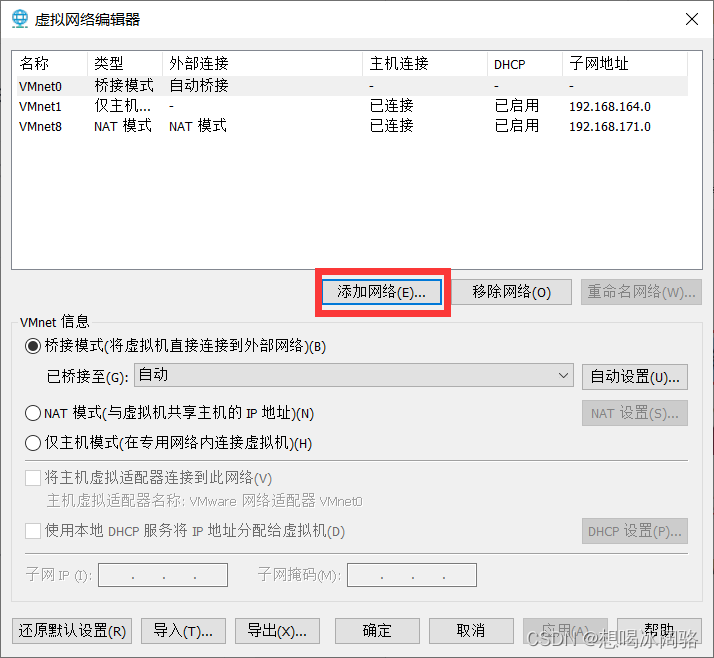Tick 将主机虚拟适配器连接到此网络 checkbox
This screenshot has height=658, width=714.
click(33, 478)
